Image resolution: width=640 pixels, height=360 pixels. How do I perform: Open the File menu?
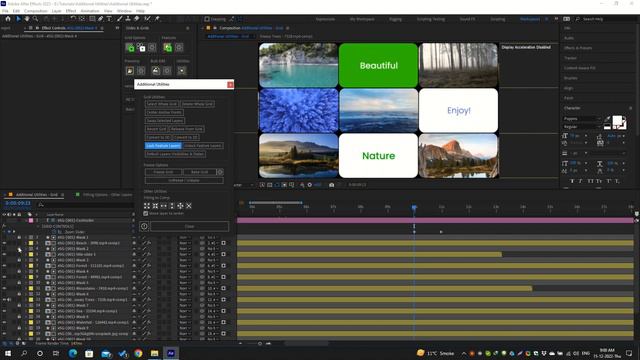(x=5, y=11)
